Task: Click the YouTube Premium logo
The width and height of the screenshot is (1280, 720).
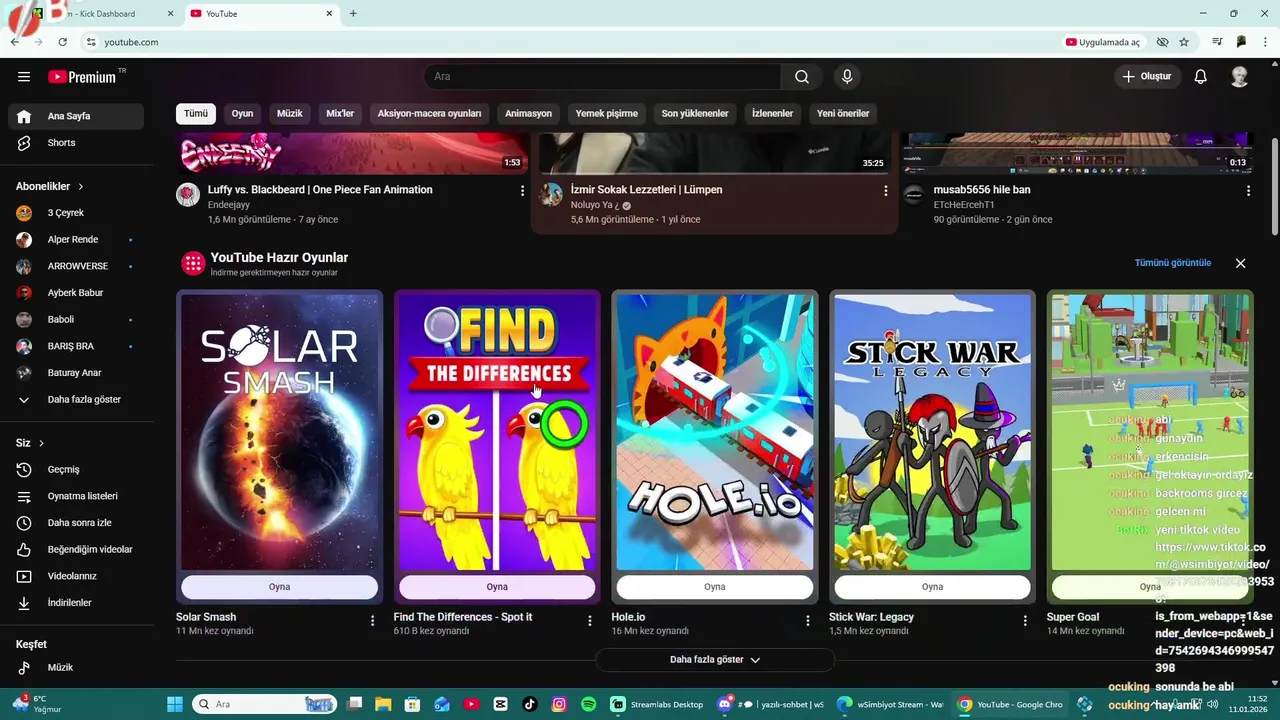Action: 82,77
